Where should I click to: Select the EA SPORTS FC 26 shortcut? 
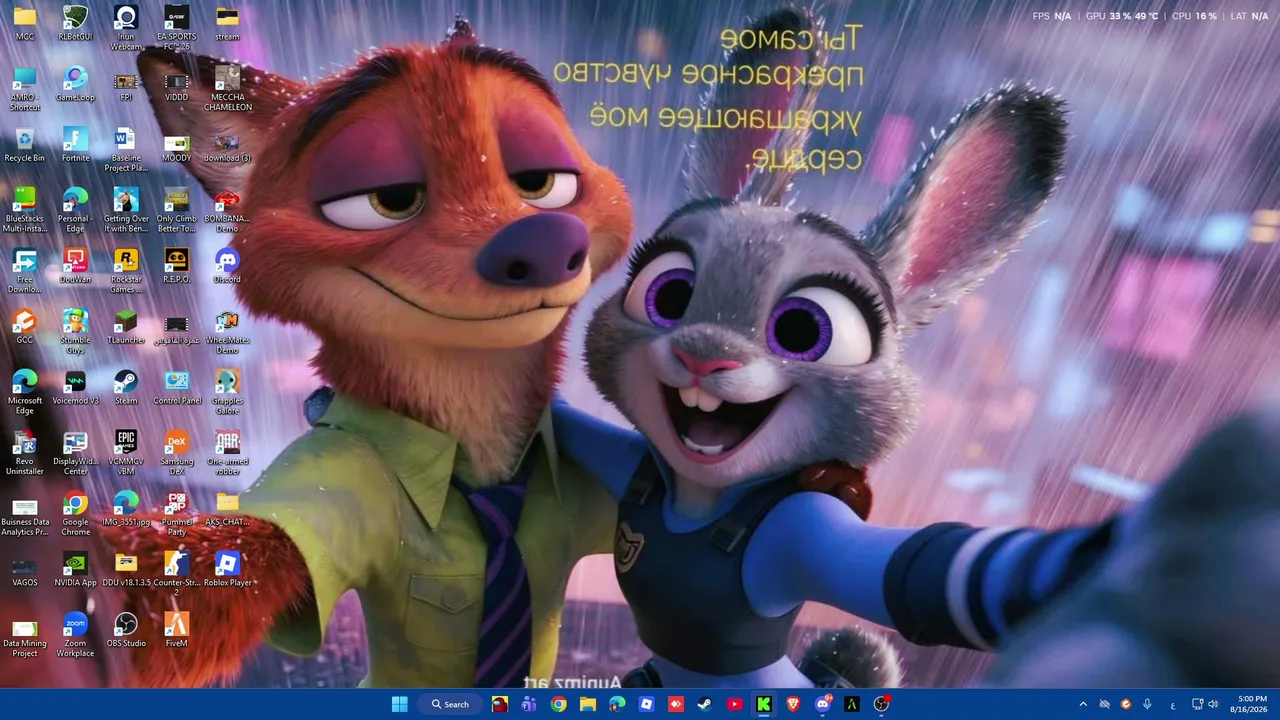pyautogui.click(x=177, y=28)
